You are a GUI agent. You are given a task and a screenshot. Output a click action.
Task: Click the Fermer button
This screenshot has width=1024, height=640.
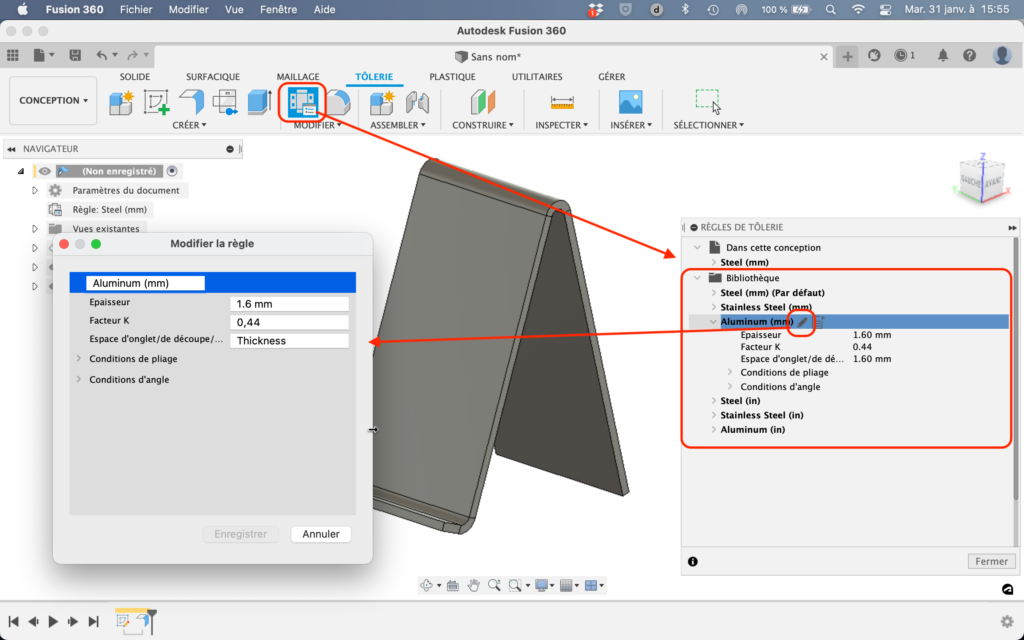[x=991, y=562]
